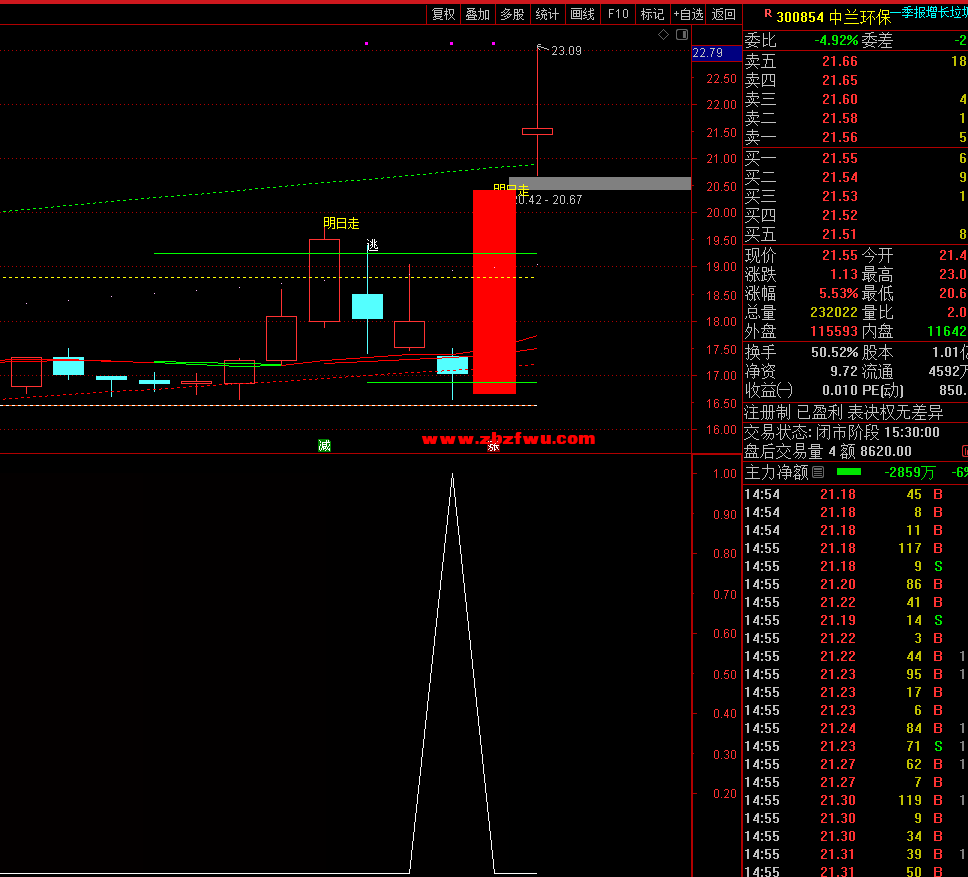Click the 卖五 price 21.66
The width and height of the screenshot is (968, 877).
[840, 61]
